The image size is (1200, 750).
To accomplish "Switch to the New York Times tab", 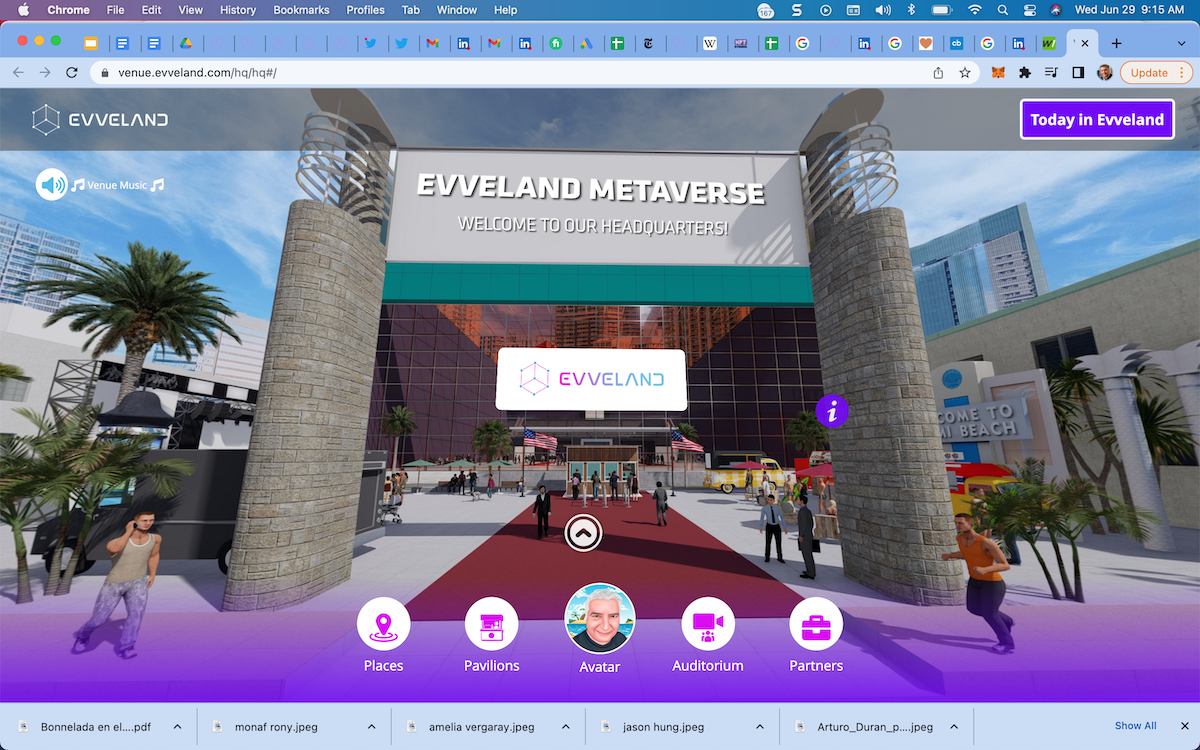I will click(648, 43).
